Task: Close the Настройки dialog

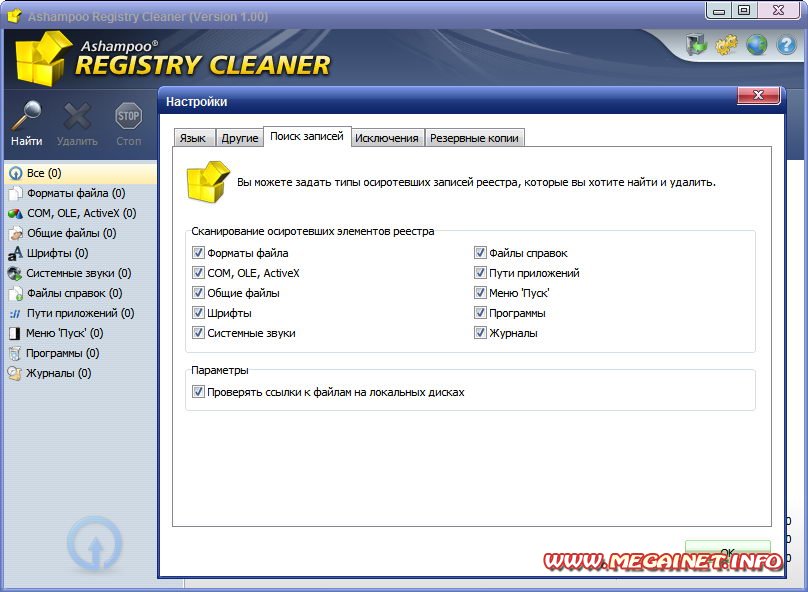Action: click(759, 95)
